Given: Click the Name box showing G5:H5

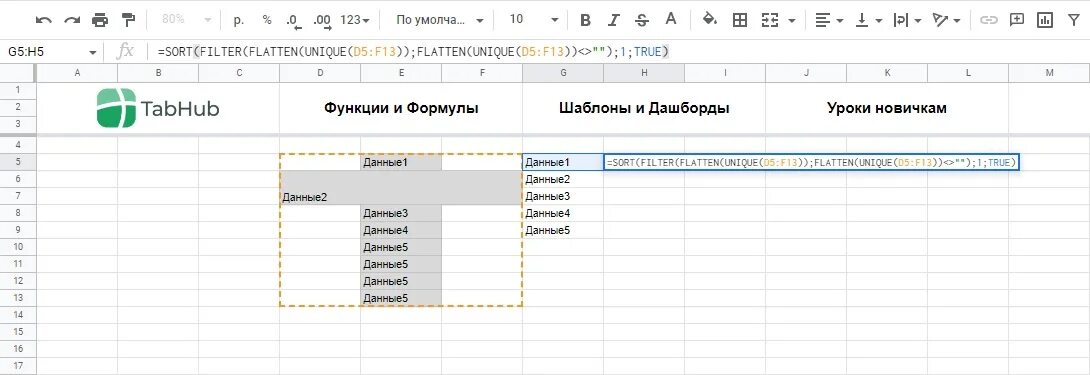Looking at the screenshot, I should coord(42,51).
